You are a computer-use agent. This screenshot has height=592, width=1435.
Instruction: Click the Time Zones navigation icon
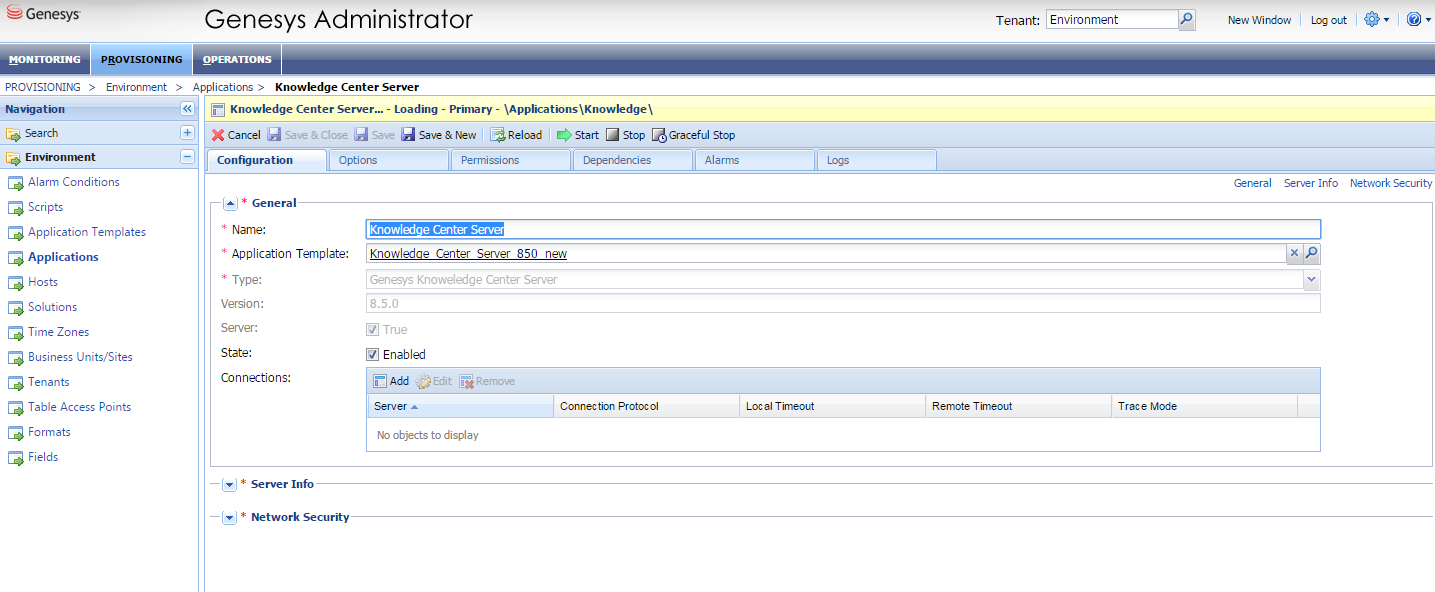[x=16, y=333]
